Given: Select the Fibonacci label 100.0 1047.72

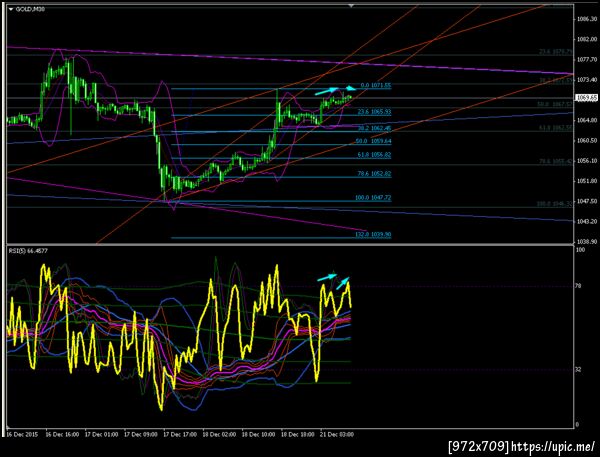Looking at the screenshot, I should 373,198.
